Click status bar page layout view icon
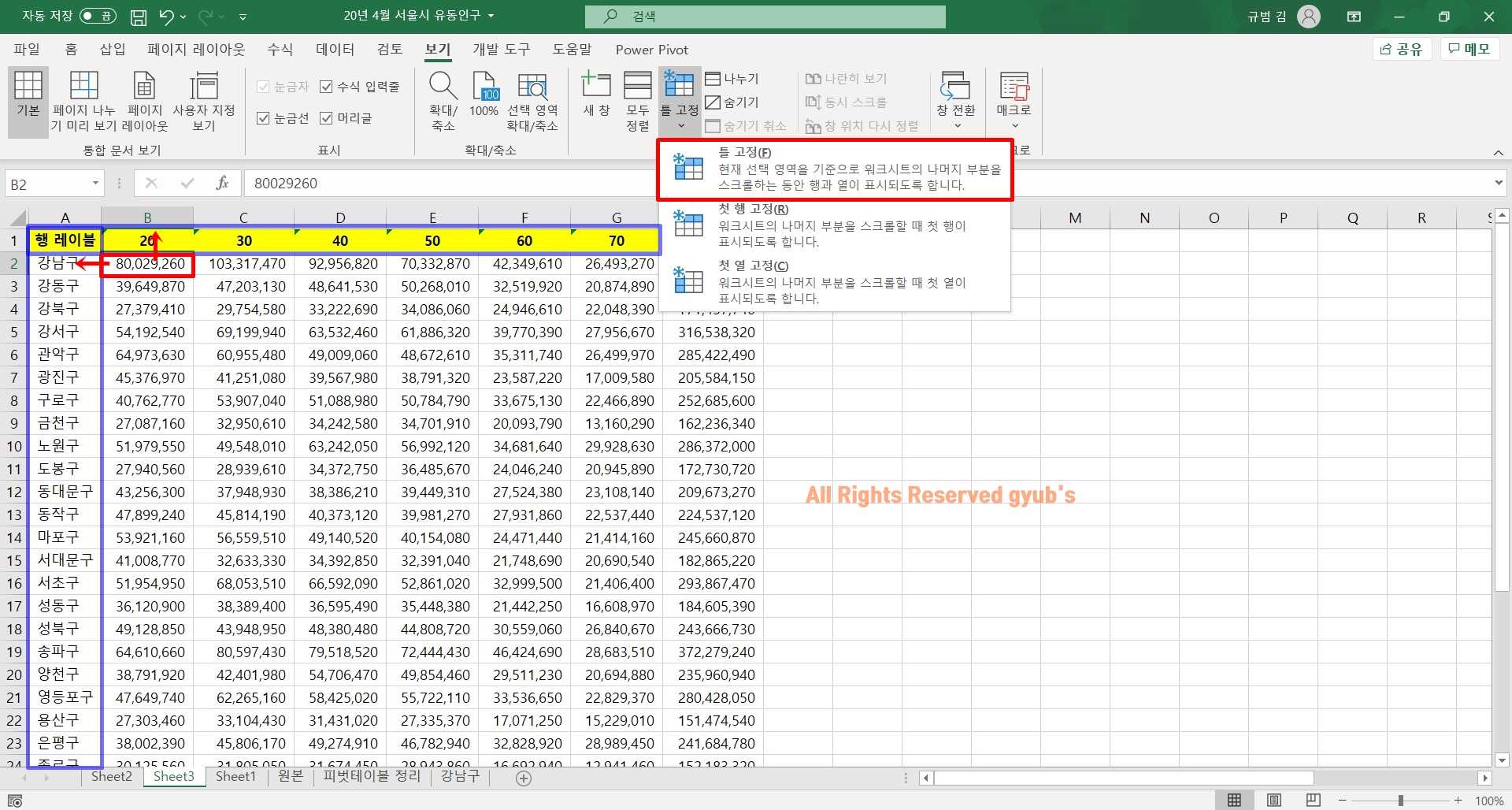This screenshot has height=810, width=1512. click(1274, 801)
